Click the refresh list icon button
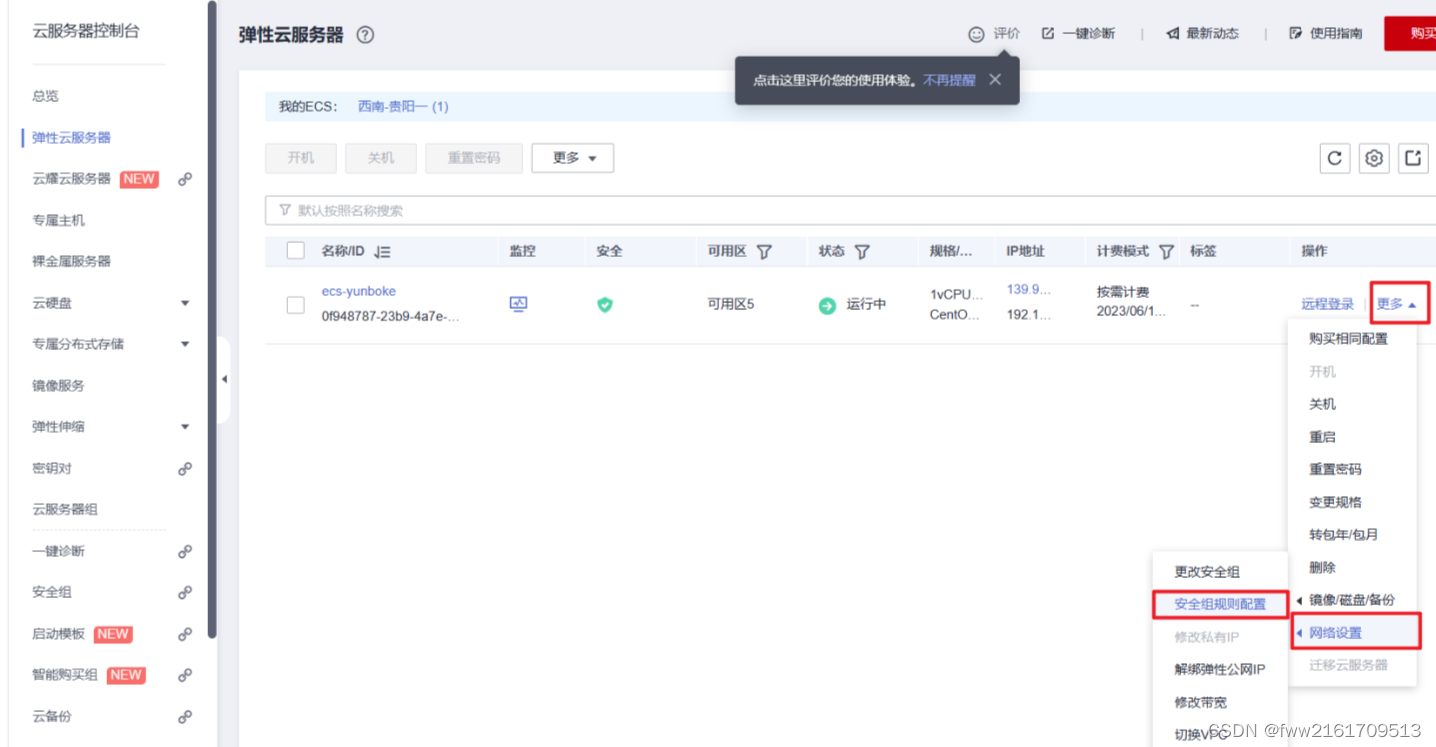 1334,158
